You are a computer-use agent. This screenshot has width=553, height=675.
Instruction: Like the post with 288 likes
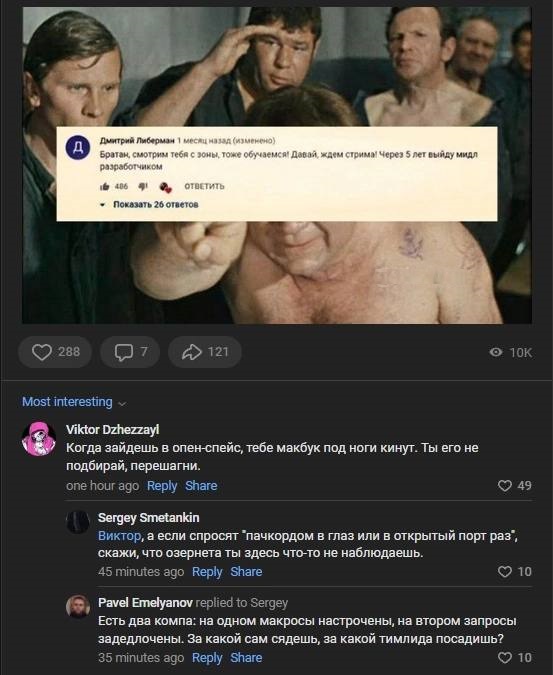coord(55,352)
